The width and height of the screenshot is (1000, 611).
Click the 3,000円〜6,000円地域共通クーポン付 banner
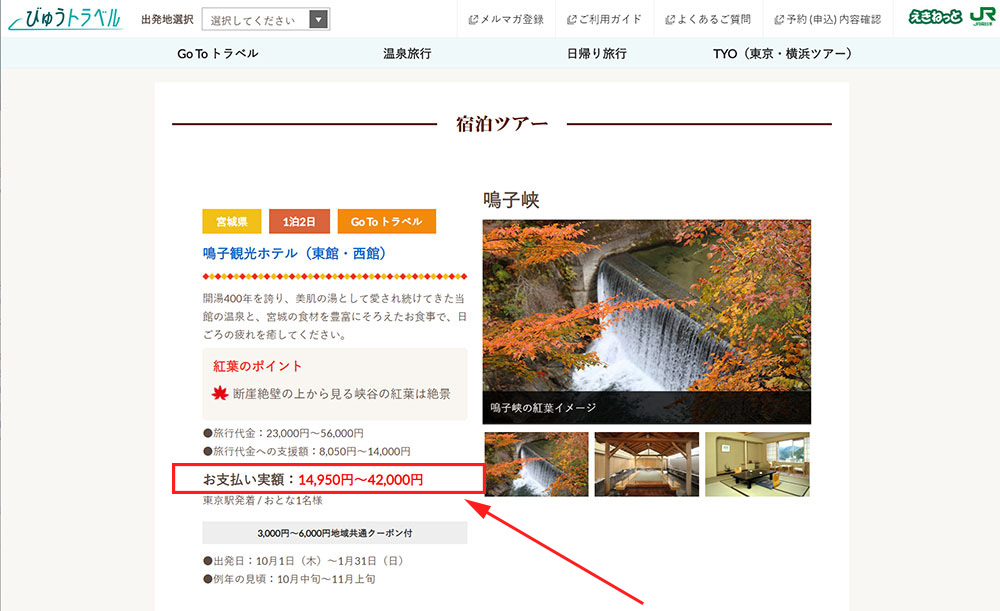(x=335, y=533)
